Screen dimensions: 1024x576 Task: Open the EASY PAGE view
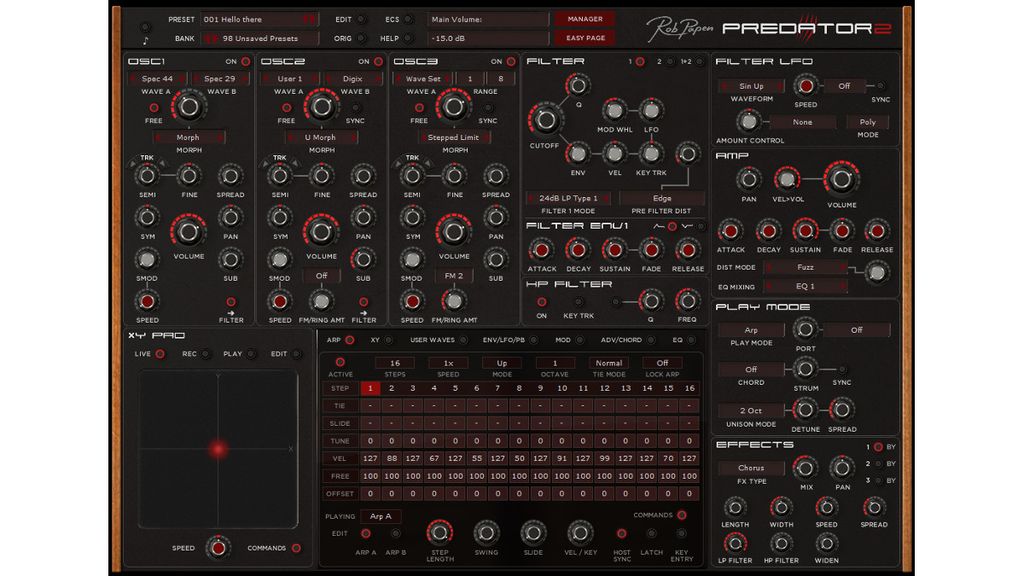(585, 40)
